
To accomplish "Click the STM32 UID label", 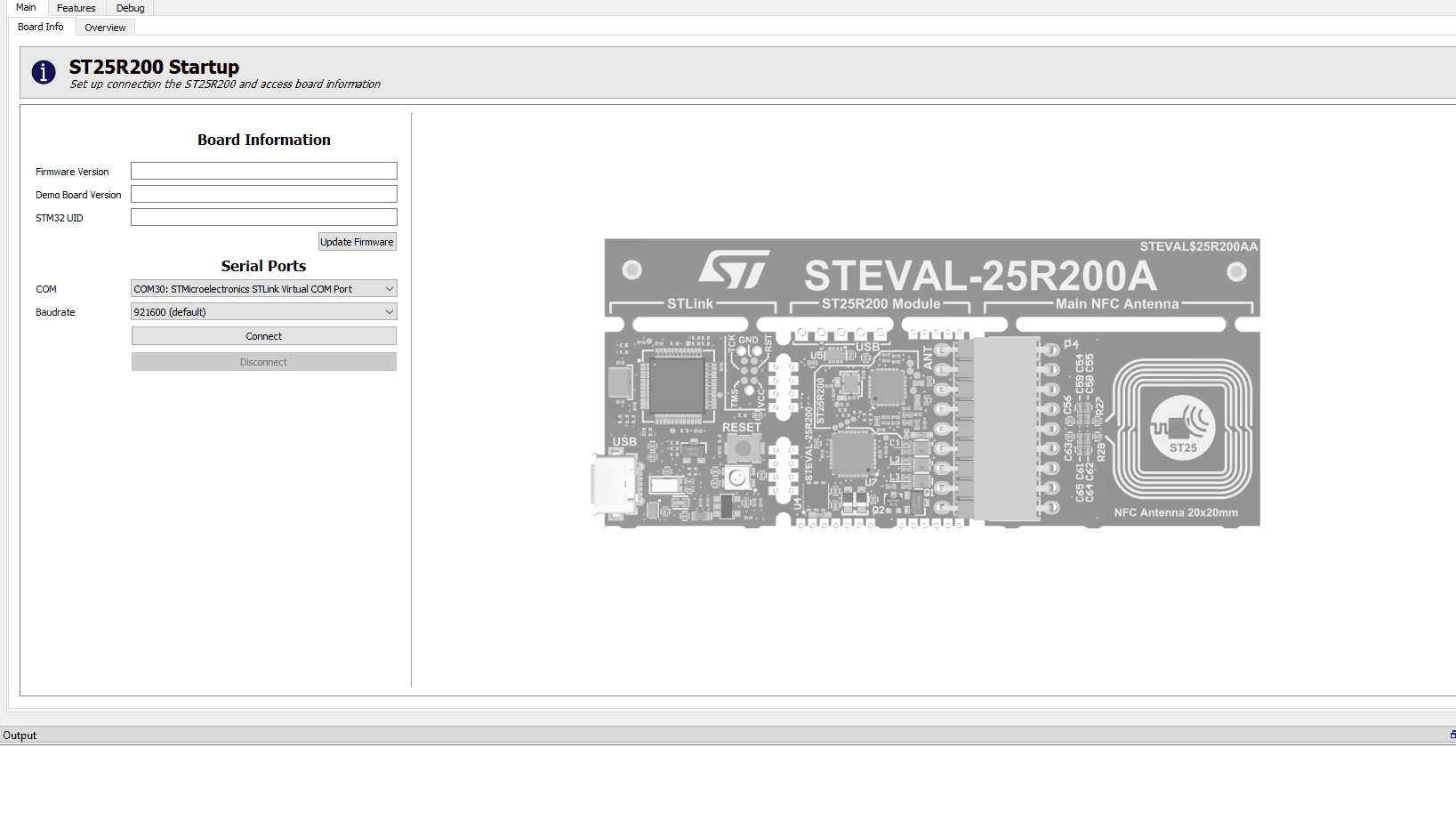I will click(x=60, y=218).
